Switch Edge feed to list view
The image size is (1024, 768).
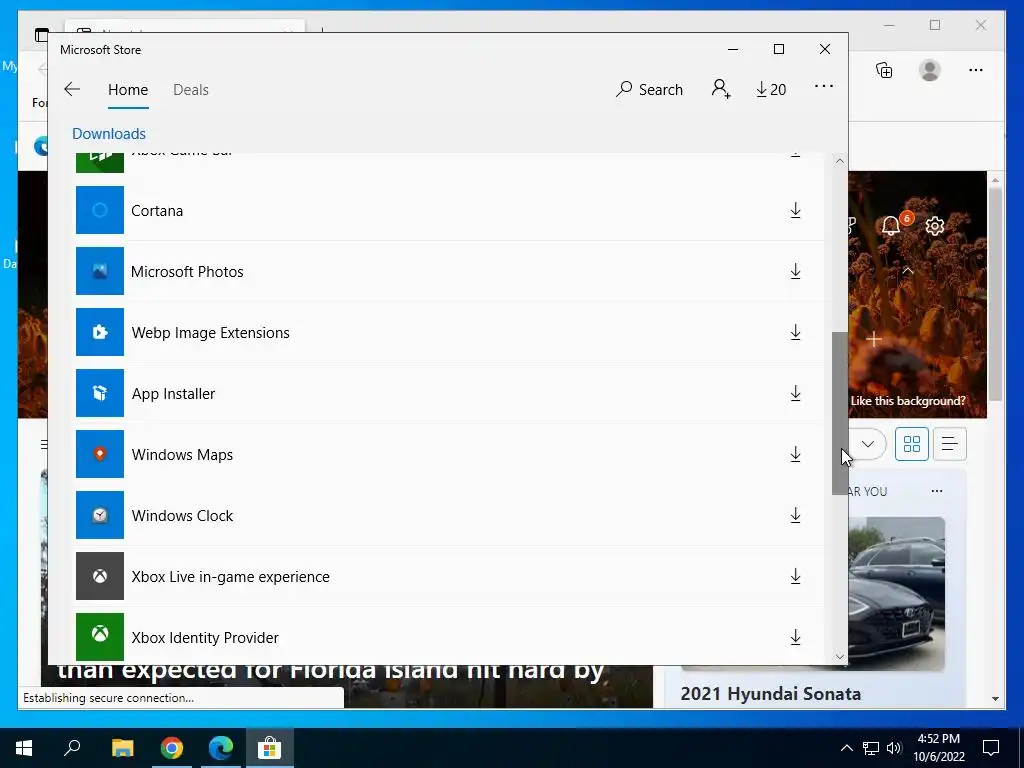click(x=950, y=444)
